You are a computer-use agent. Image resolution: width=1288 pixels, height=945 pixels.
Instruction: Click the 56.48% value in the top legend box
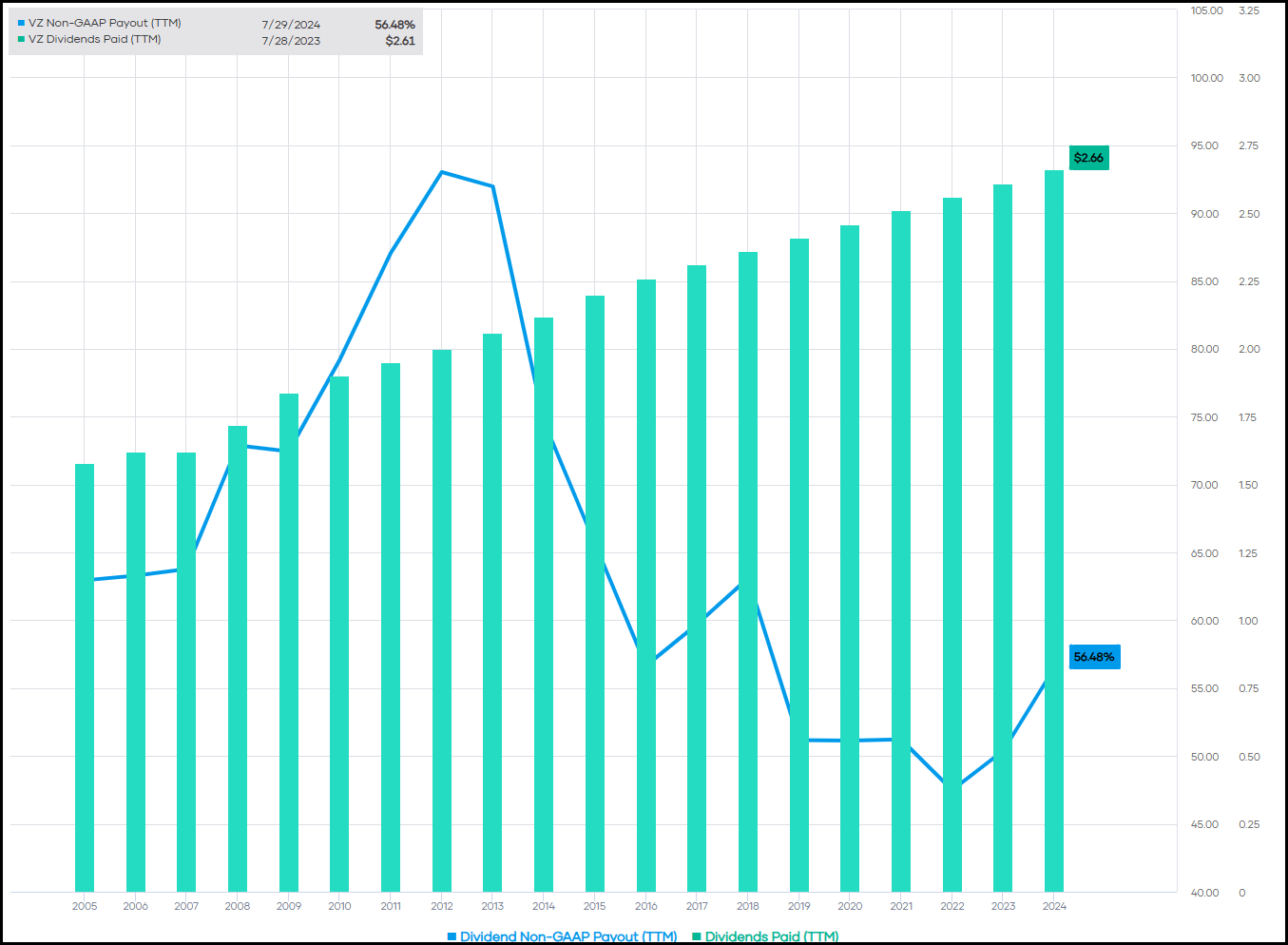(x=394, y=25)
